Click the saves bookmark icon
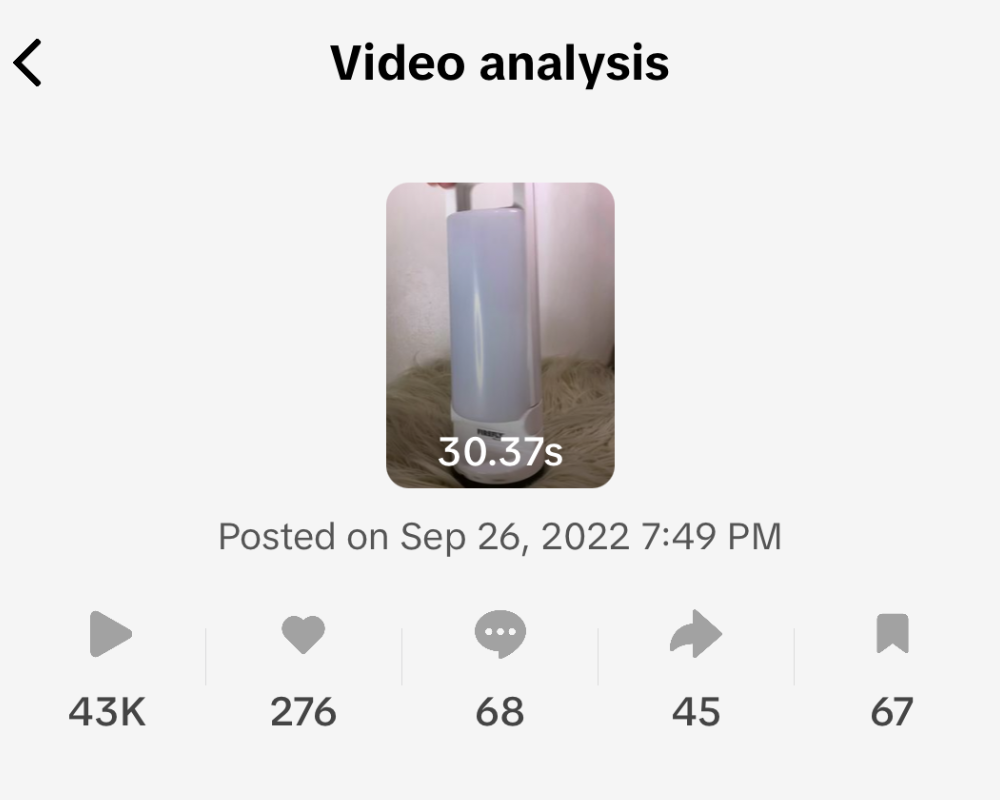1000x800 pixels. click(x=891, y=634)
